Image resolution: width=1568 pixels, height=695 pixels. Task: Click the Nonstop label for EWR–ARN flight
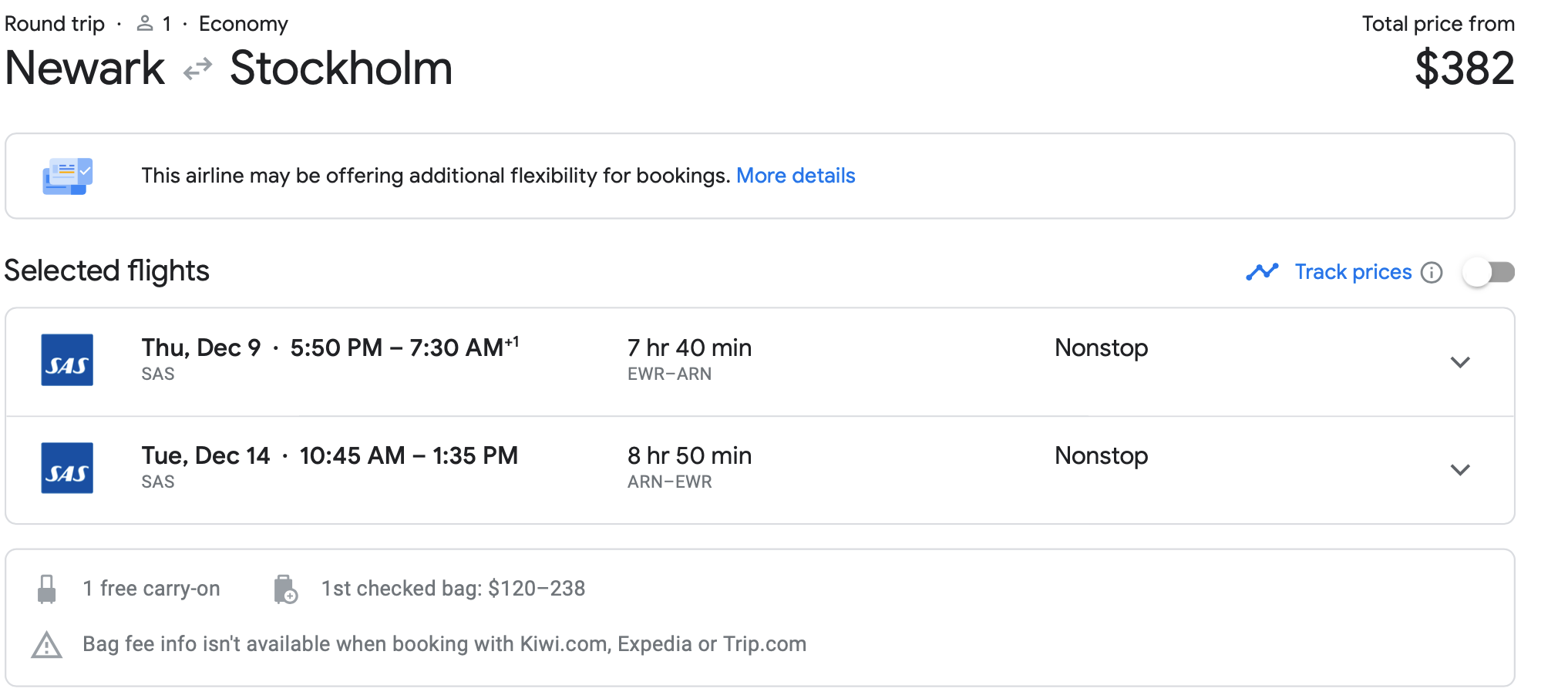(x=1101, y=347)
